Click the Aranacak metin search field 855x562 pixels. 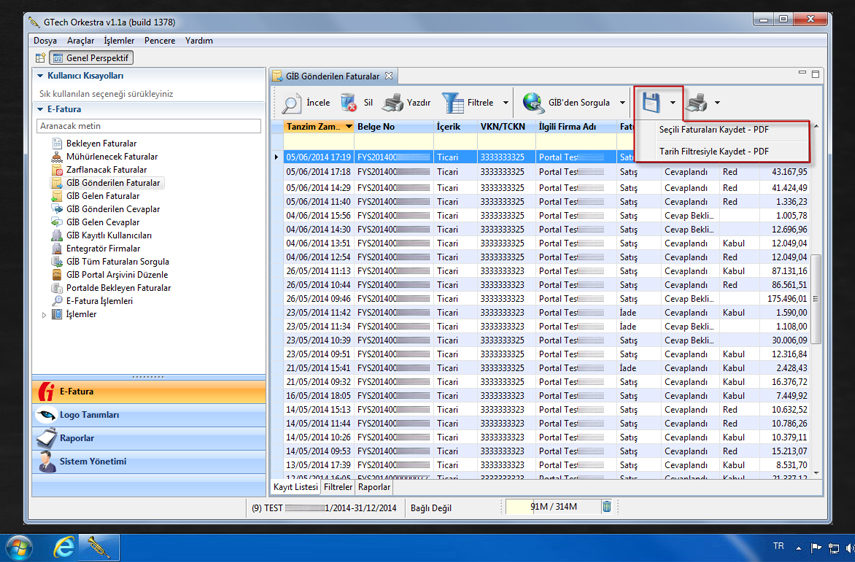(148, 126)
